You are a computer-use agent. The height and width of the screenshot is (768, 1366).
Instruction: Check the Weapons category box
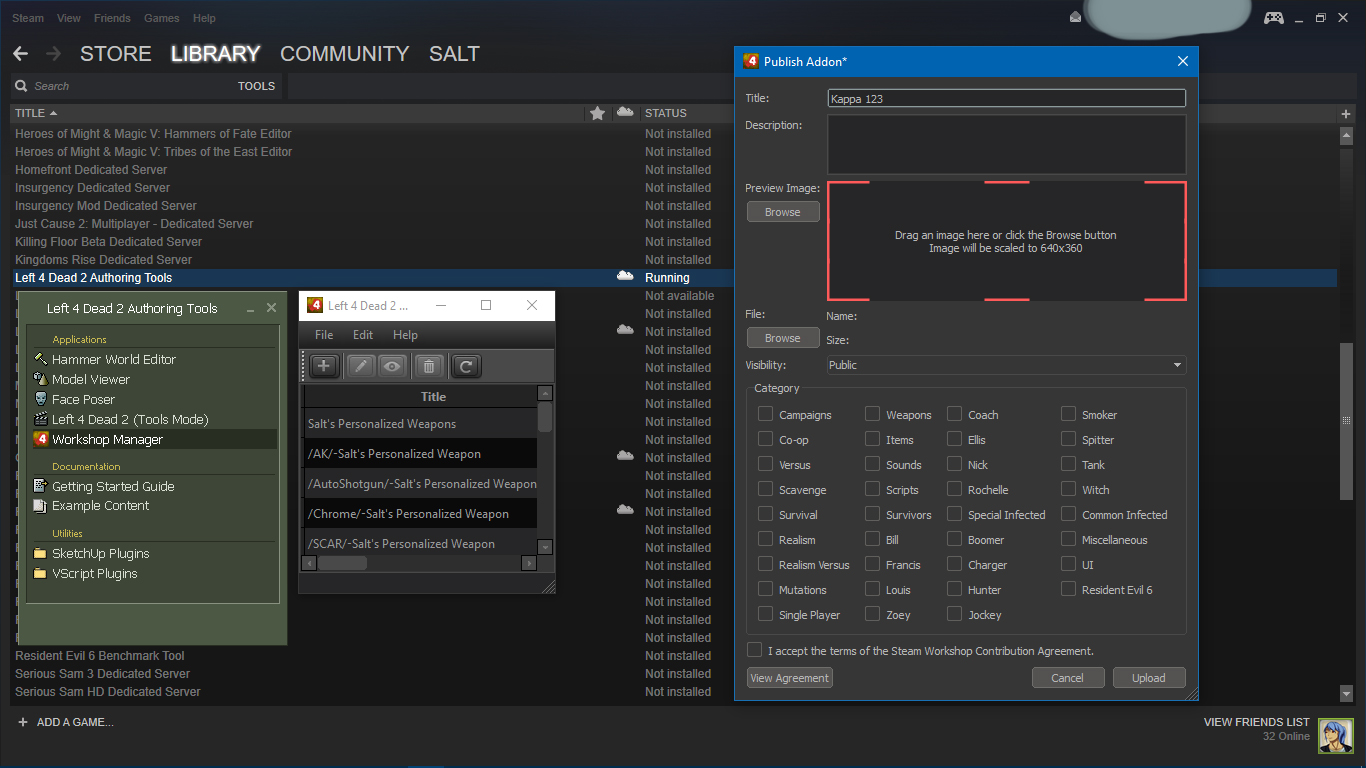(x=872, y=414)
